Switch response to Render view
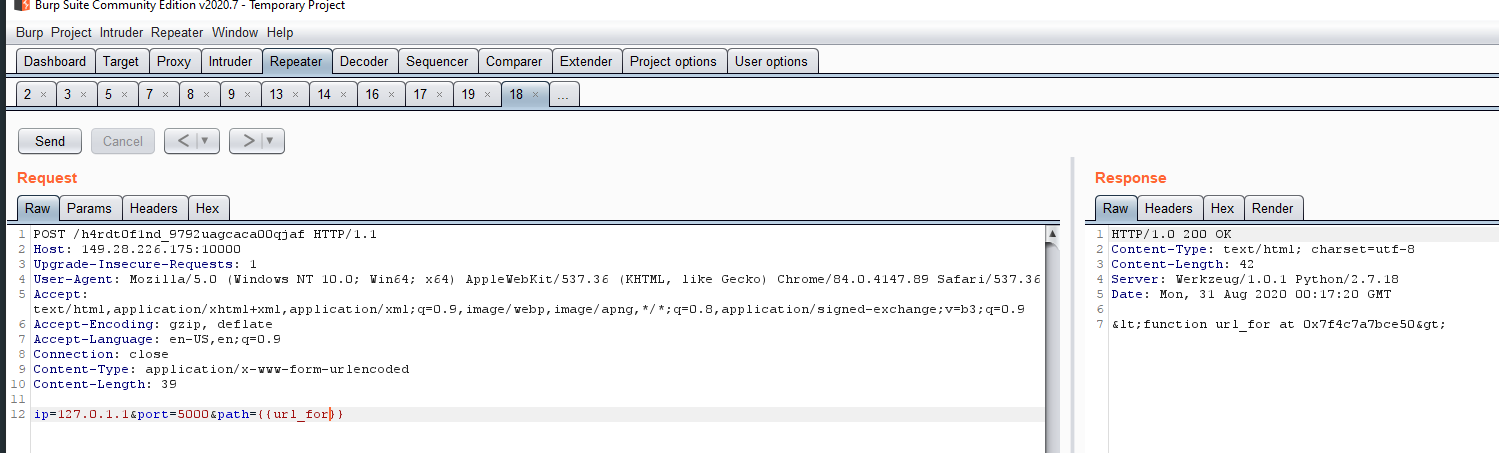1499x453 pixels. click(1272, 208)
